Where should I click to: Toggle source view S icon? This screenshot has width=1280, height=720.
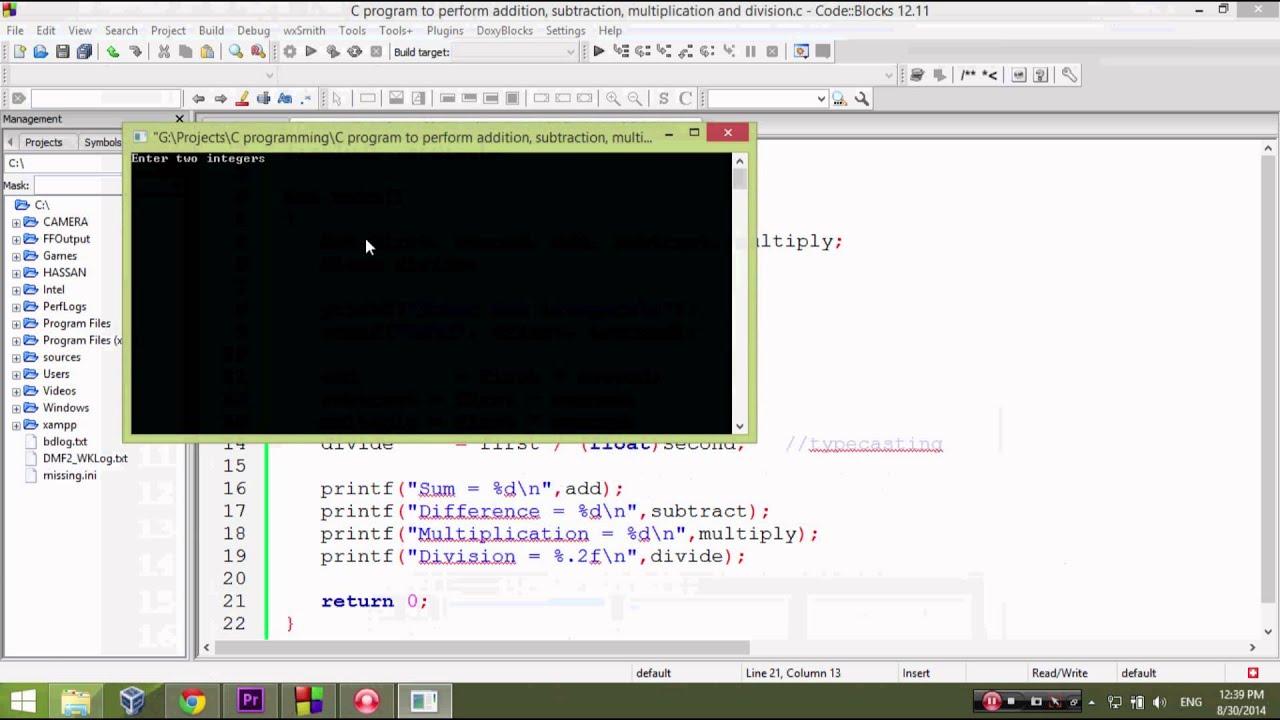click(663, 98)
